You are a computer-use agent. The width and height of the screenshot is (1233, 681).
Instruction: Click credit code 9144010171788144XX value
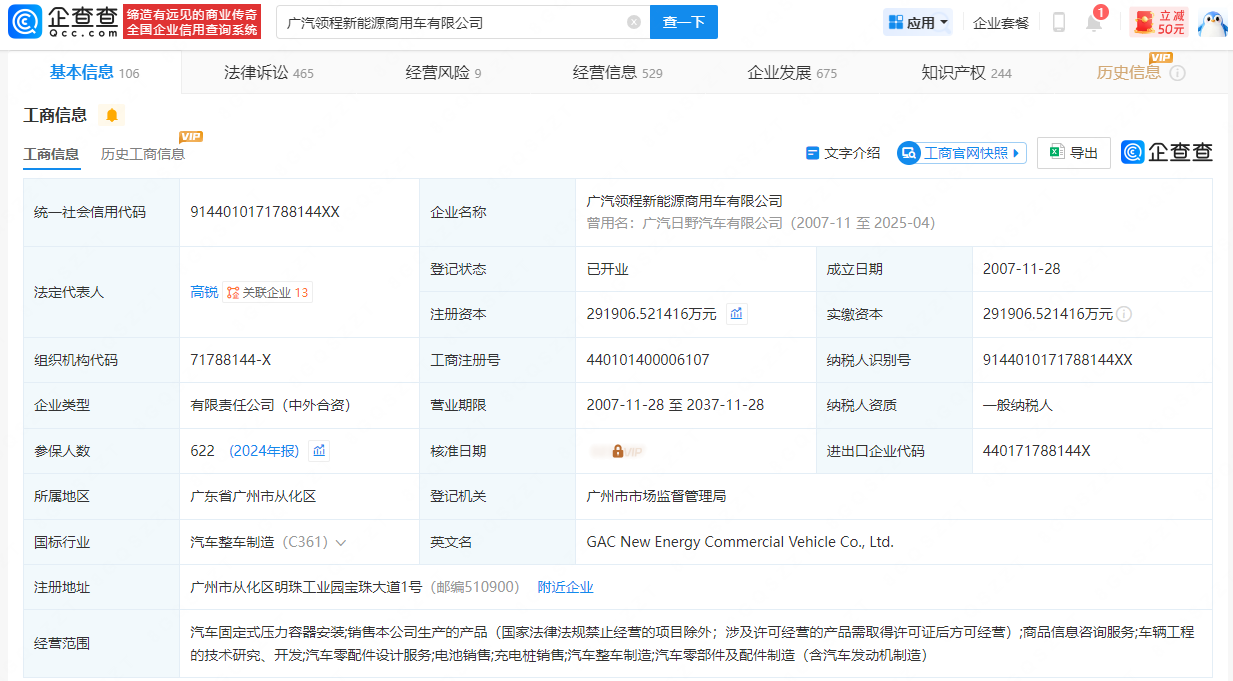265,212
